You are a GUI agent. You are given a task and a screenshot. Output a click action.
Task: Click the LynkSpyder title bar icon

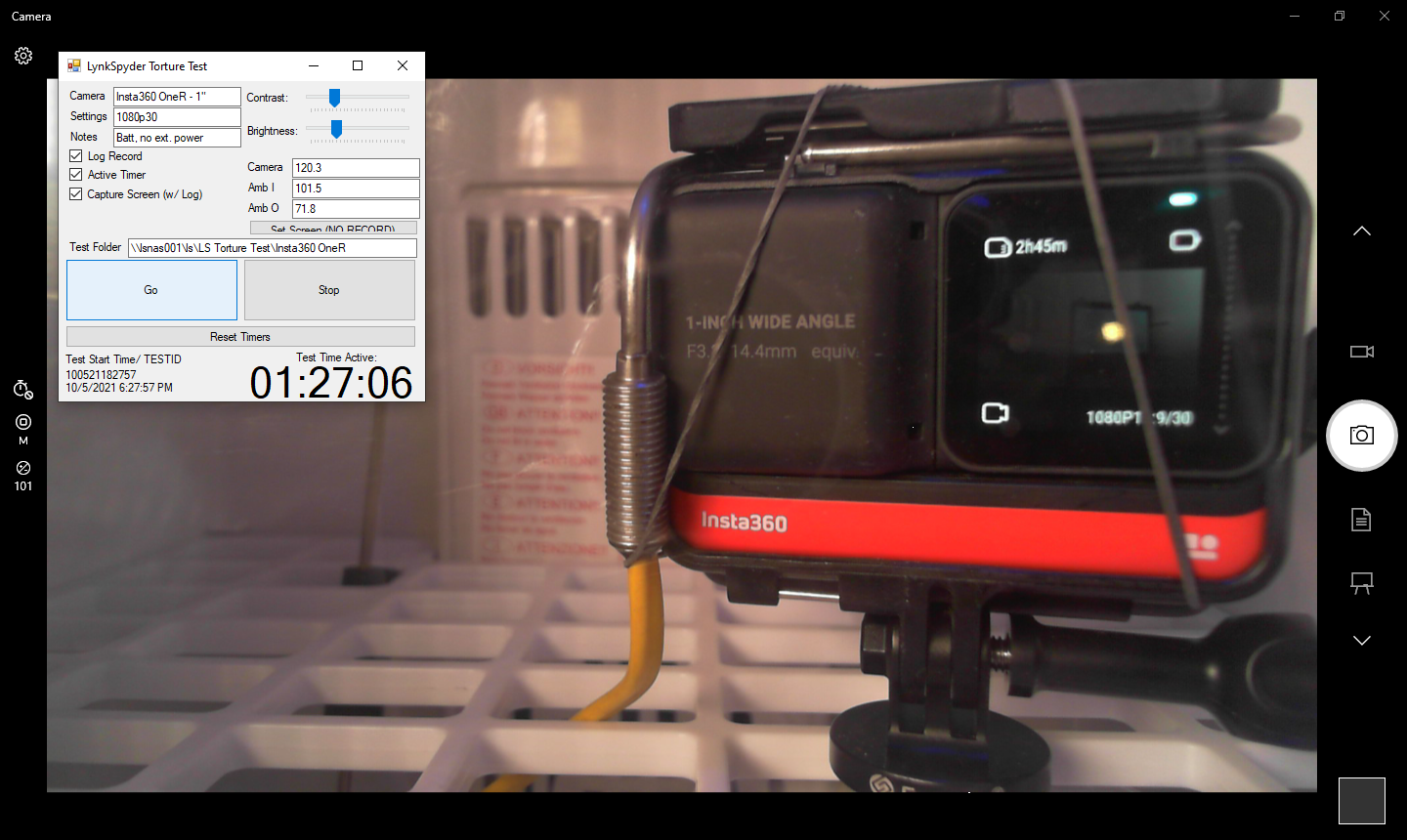(73, 65)
